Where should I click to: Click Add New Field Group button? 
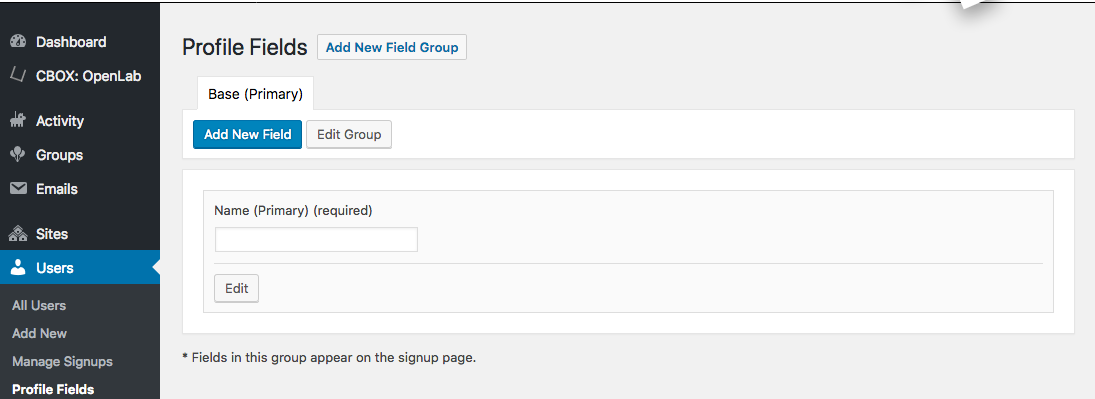[392, 48]
